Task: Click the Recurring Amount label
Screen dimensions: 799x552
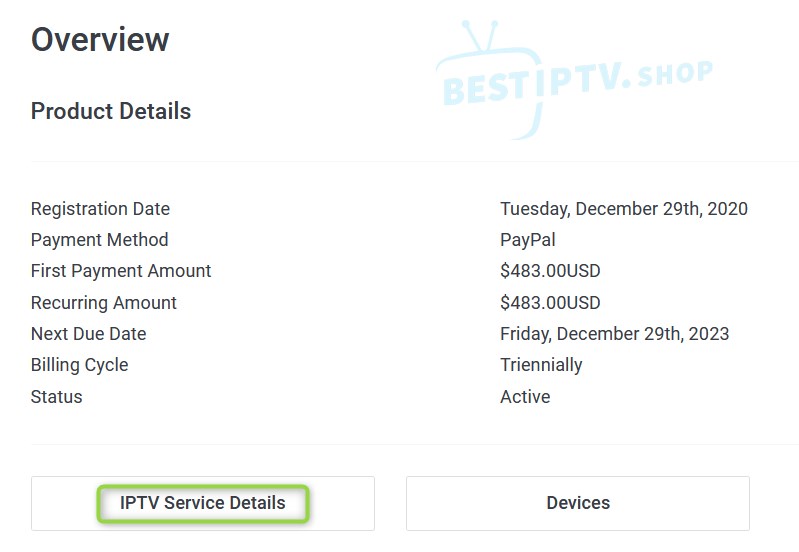Action: (x=104, y=303)
